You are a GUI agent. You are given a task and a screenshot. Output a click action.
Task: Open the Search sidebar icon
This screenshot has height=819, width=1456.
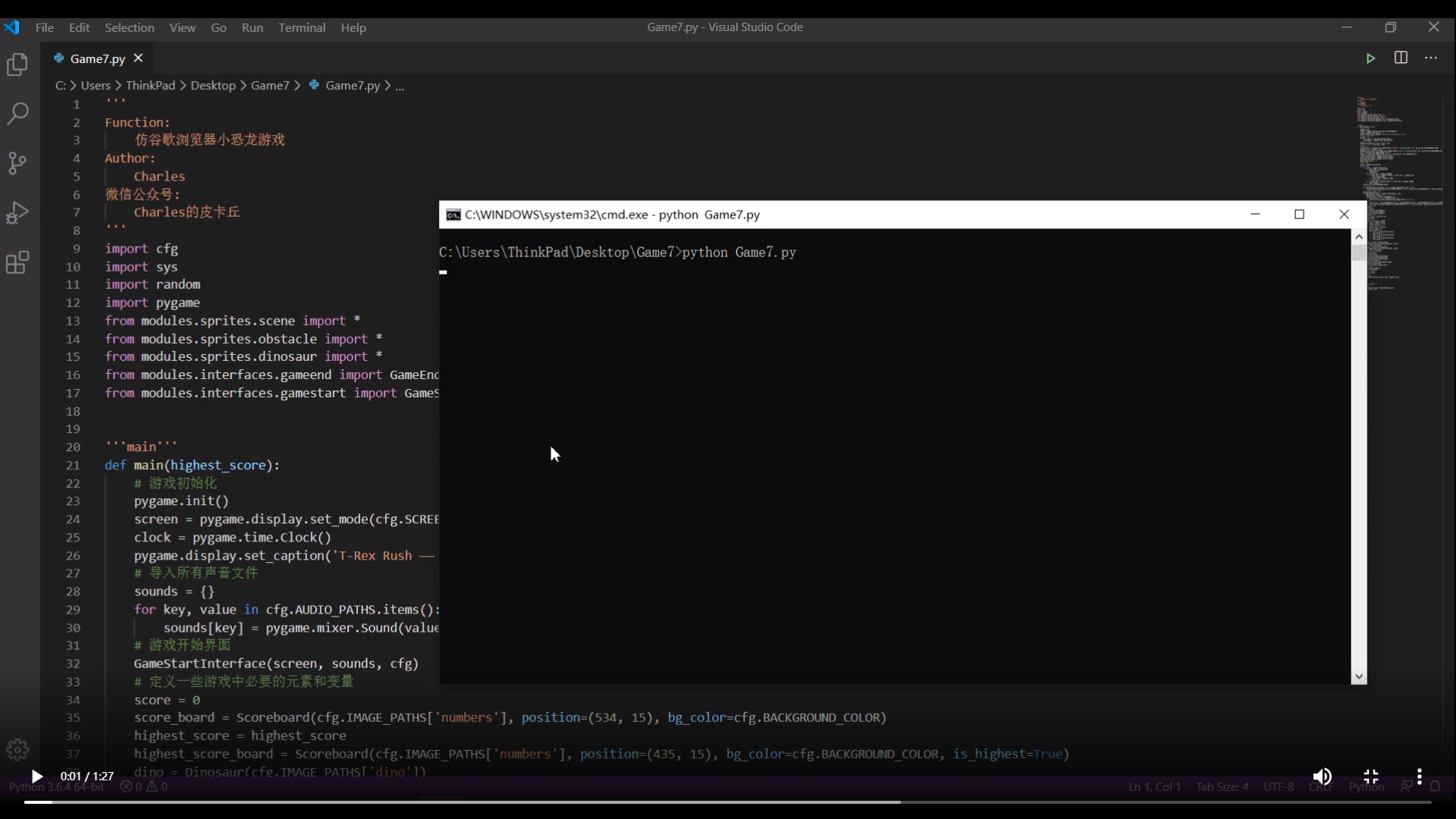[x=17, y=114]
